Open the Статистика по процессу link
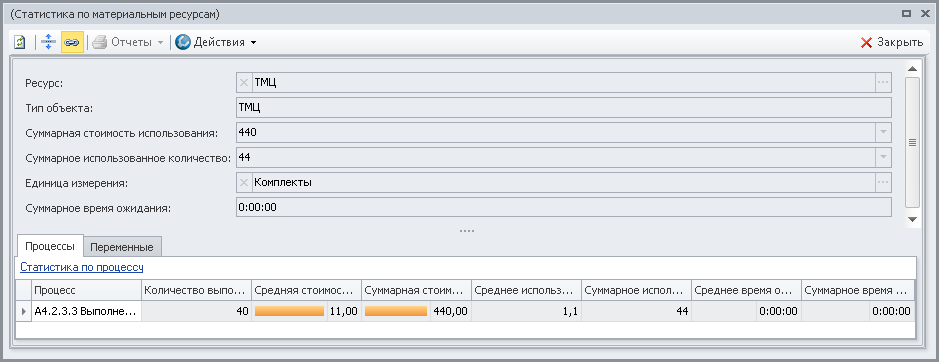Screen dimensions: 939x362 (81, 267)
